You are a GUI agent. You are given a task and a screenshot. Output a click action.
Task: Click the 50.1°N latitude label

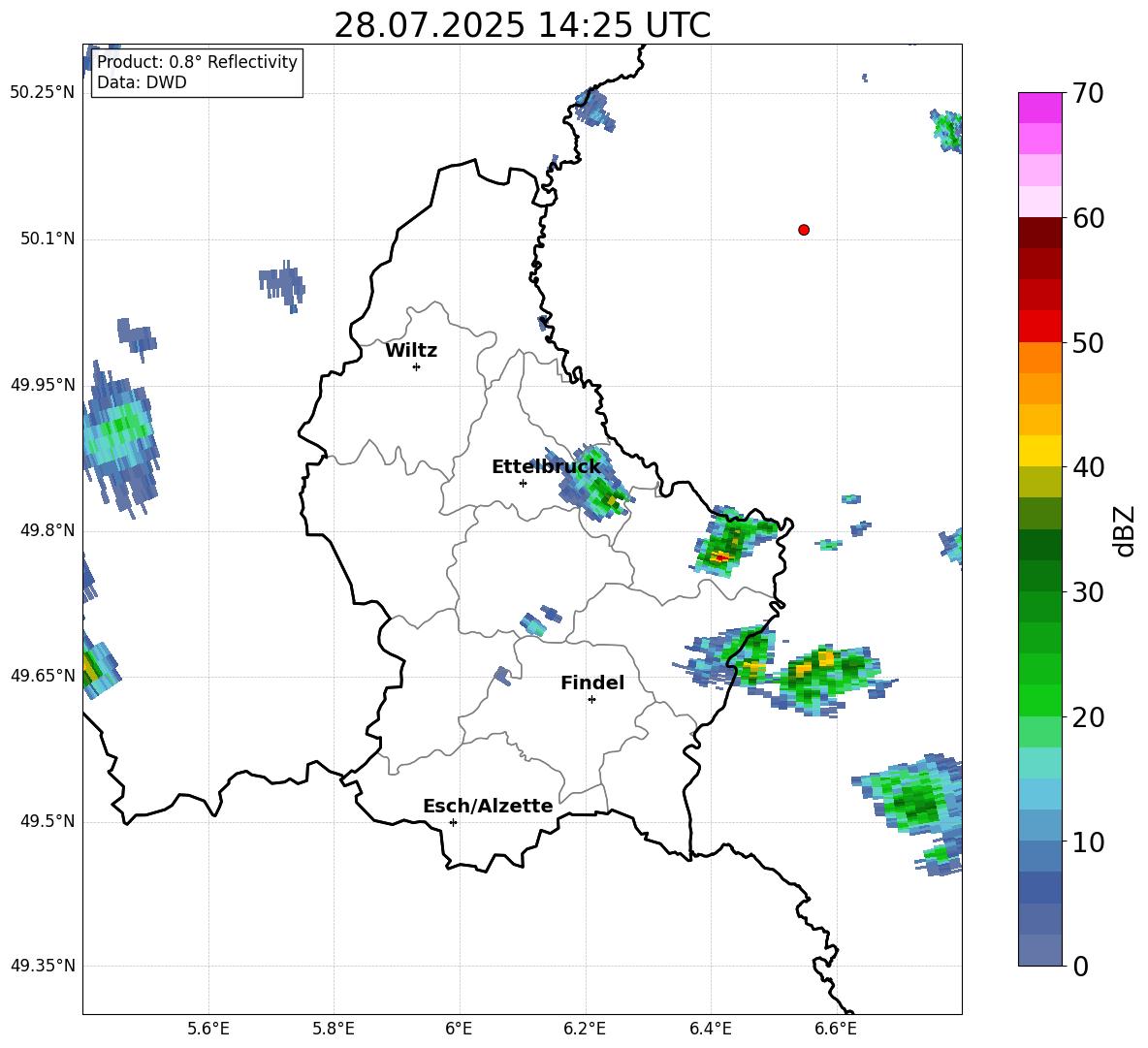tap(48, 238)
